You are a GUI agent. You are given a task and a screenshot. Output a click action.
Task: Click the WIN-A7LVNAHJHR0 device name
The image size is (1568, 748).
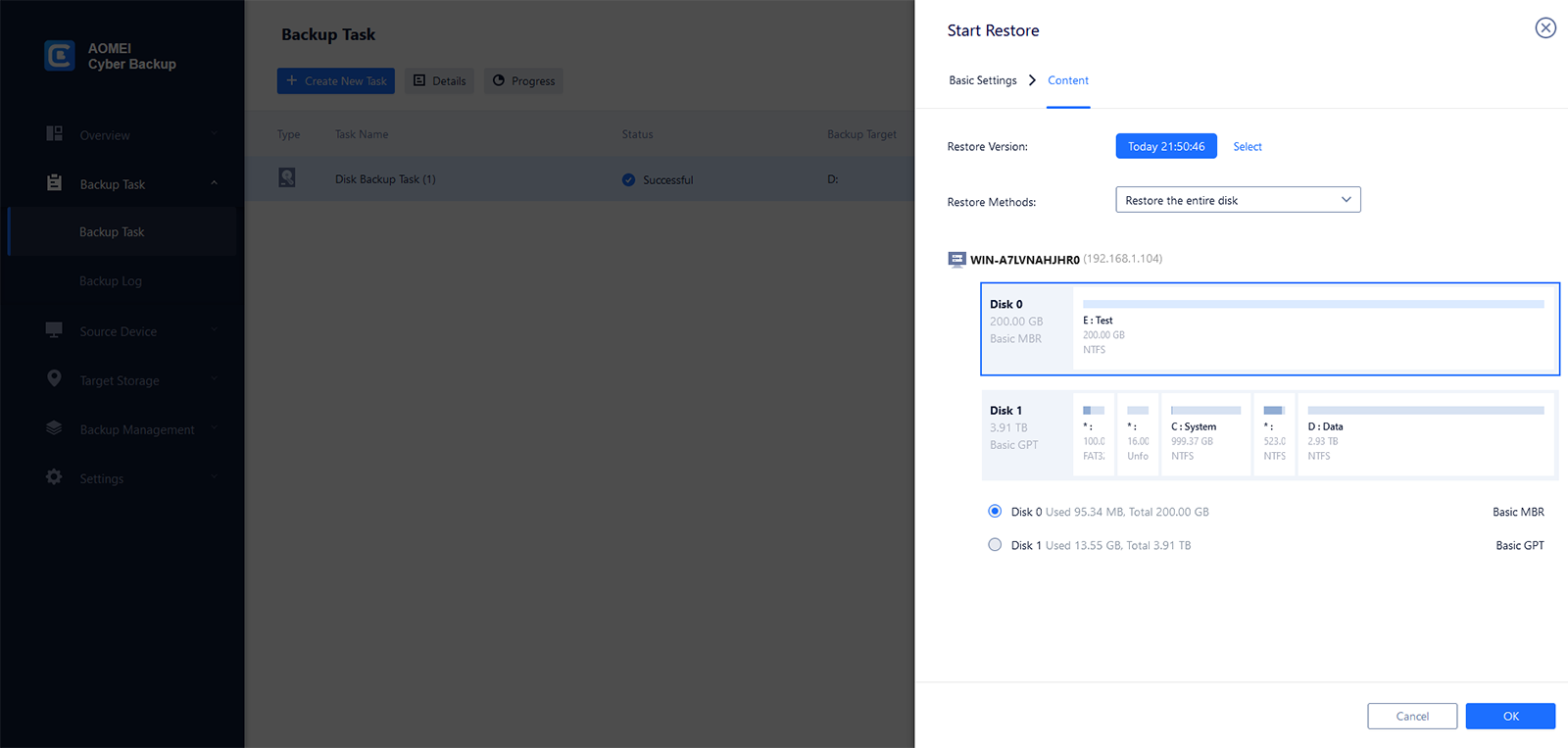[1025, 260]
